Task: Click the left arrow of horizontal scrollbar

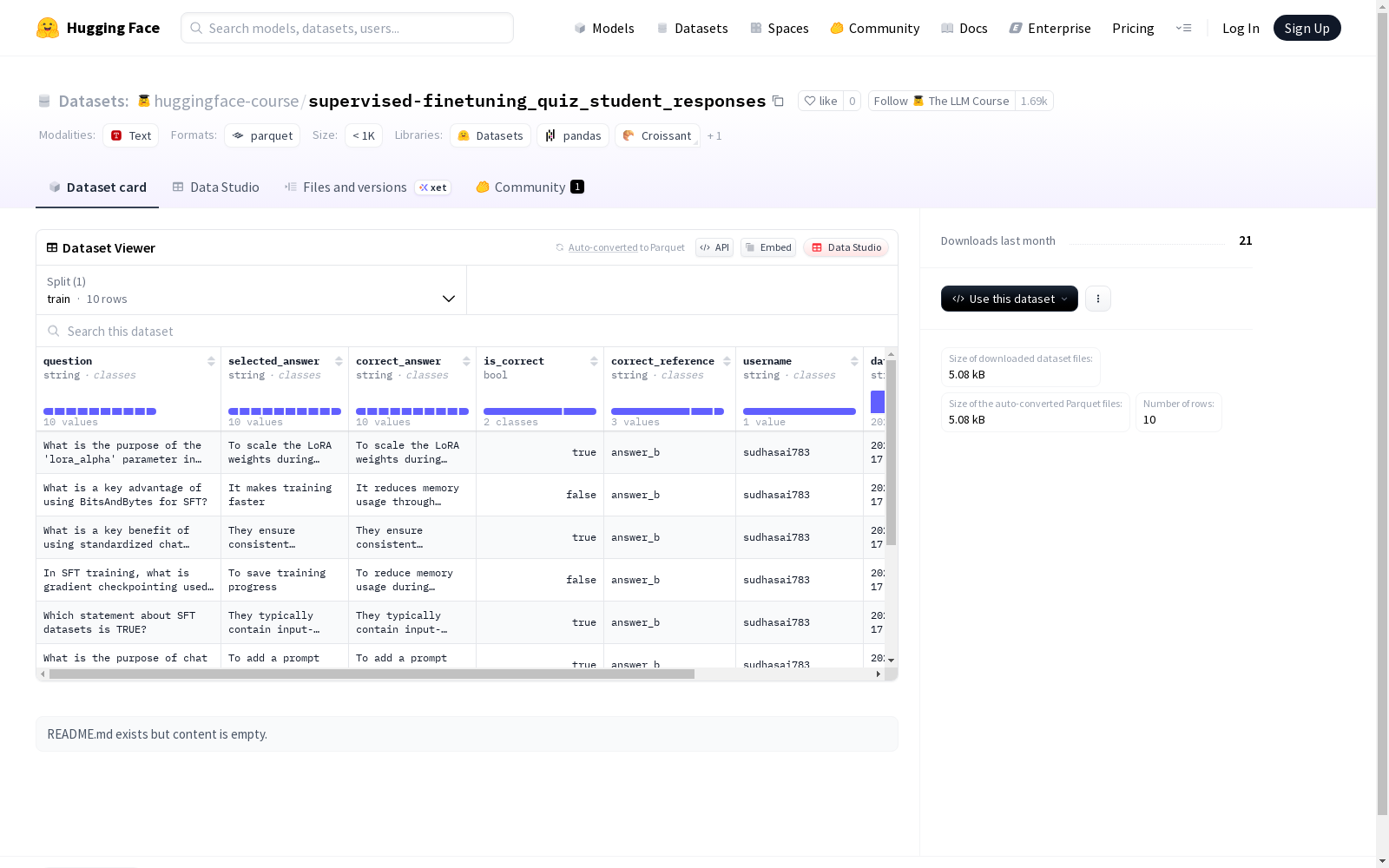Action: pos(43,674)
